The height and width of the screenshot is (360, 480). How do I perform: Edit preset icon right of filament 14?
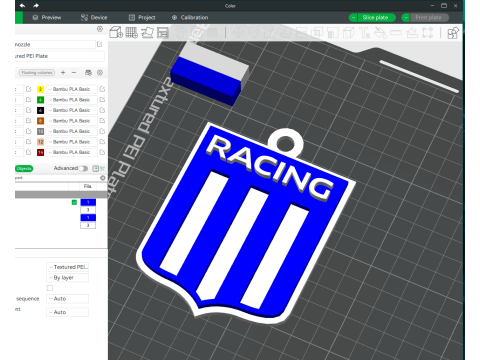click(102, 152)
